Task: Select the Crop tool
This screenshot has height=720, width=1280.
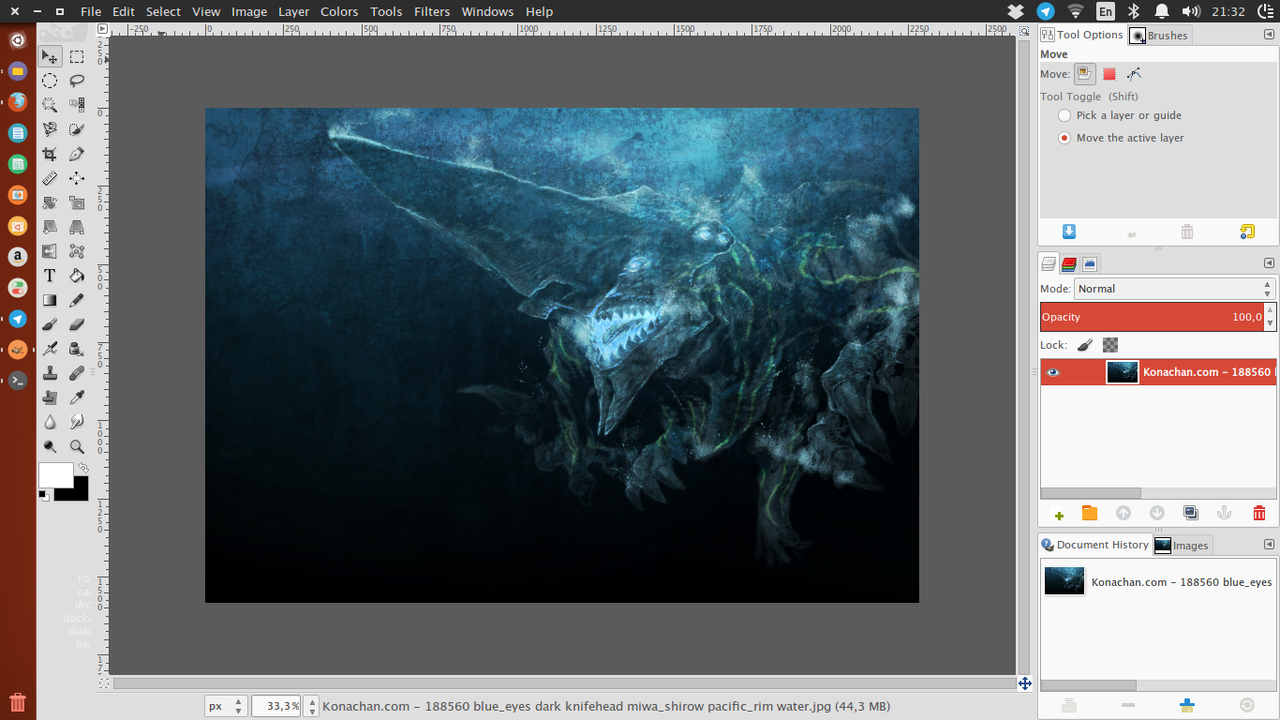Action: (49, 154)
